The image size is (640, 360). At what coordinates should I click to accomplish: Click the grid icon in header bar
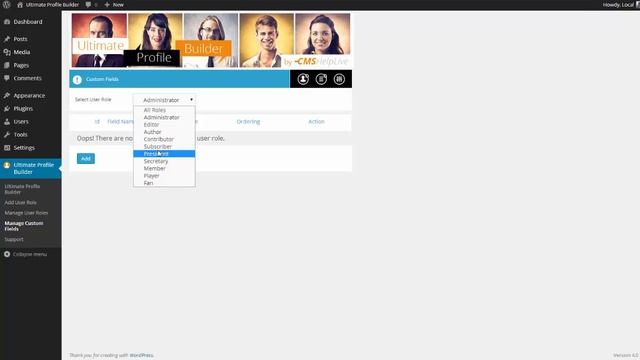point(339,79)
